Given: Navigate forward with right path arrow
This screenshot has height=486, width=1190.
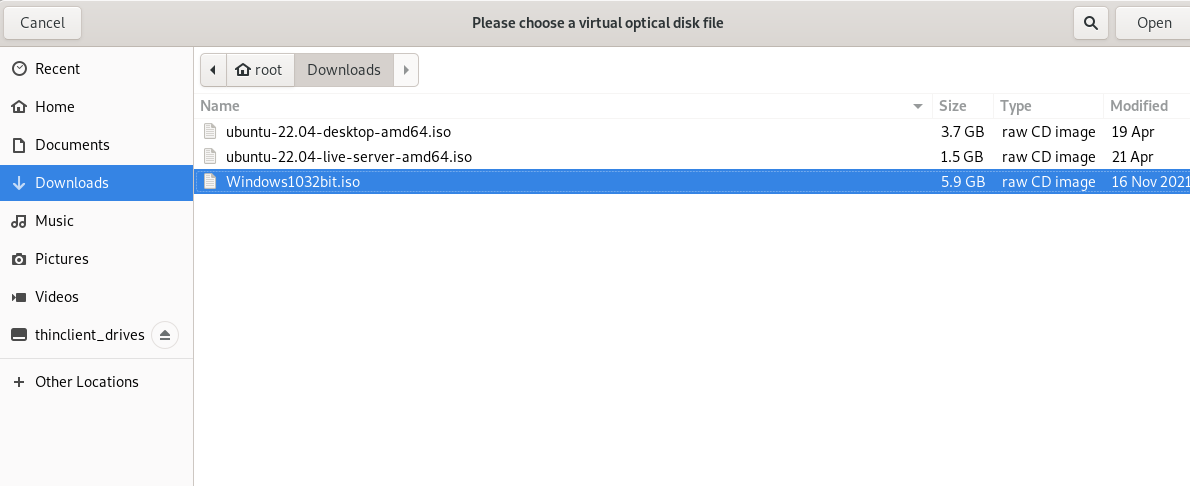Looking at the screenshot, I should pyautogui.click(x=406, y=70).
